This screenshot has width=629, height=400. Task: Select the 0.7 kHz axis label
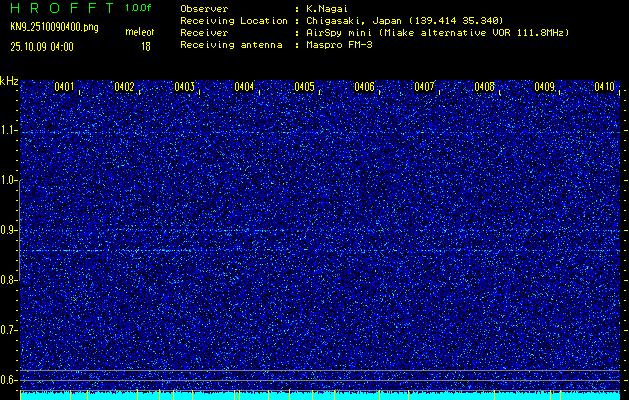(9, 329)
